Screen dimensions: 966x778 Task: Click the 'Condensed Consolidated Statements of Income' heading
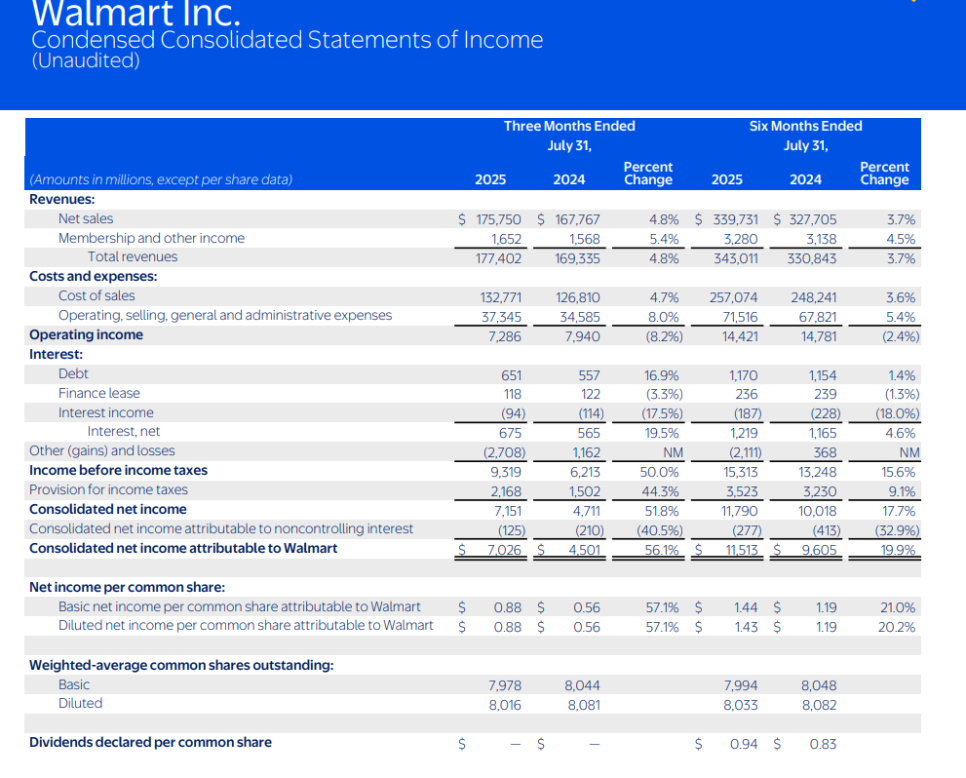coord(287,40)
